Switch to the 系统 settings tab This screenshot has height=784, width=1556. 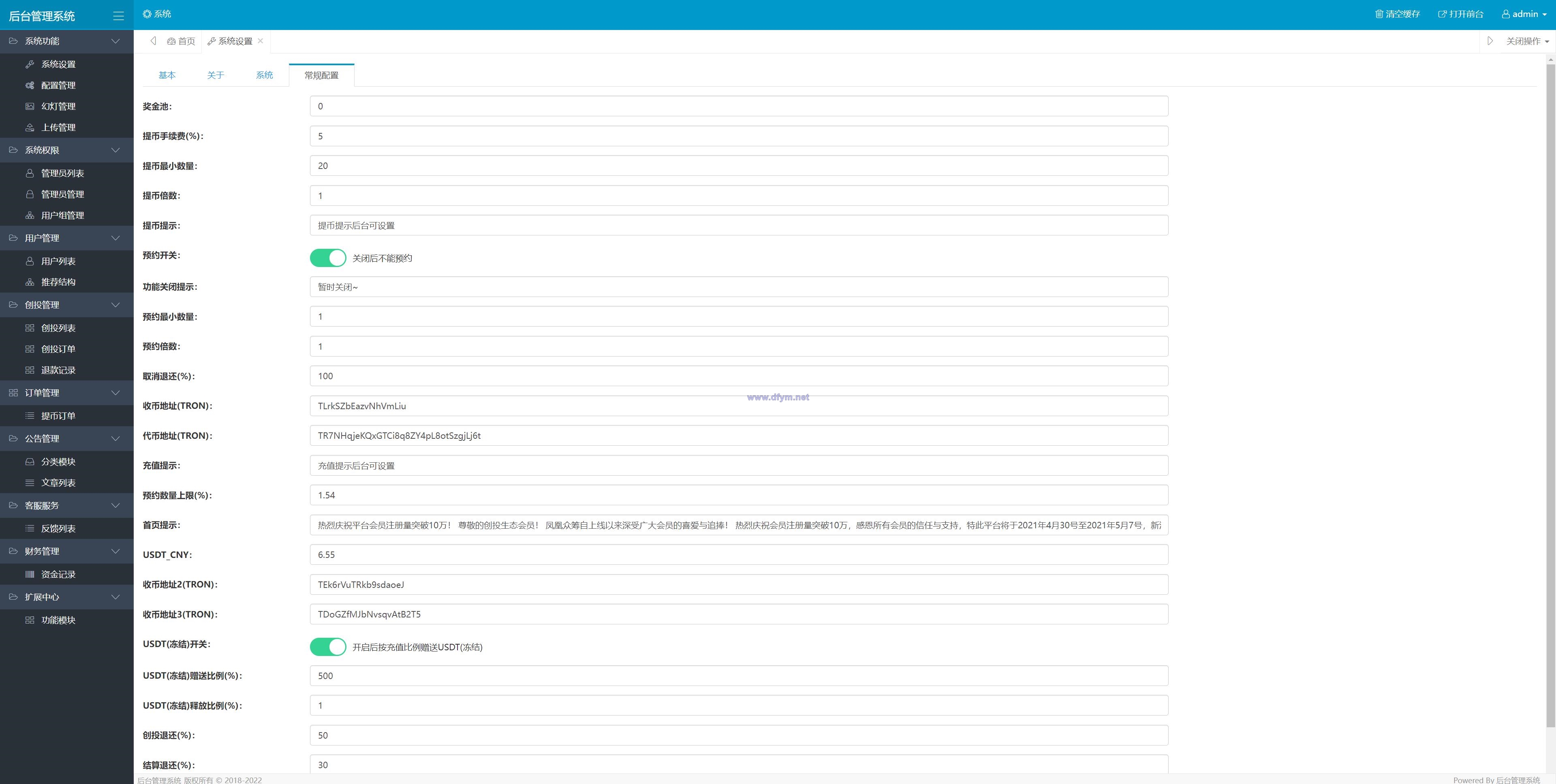[x=265, y=75]
